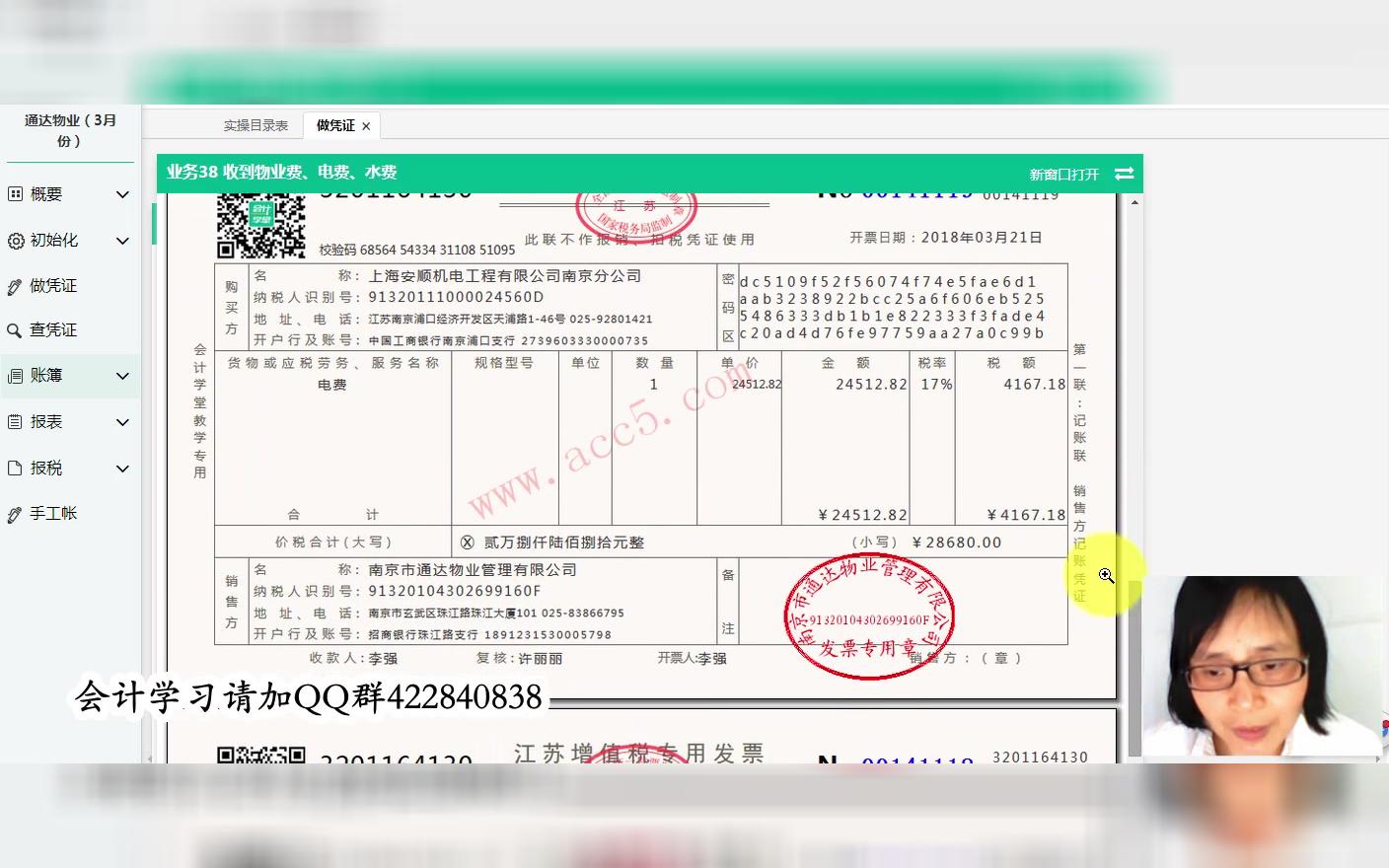
Task: Click the 业务38 收到物业费、电费、水费 header
Action: click(281, 173)
